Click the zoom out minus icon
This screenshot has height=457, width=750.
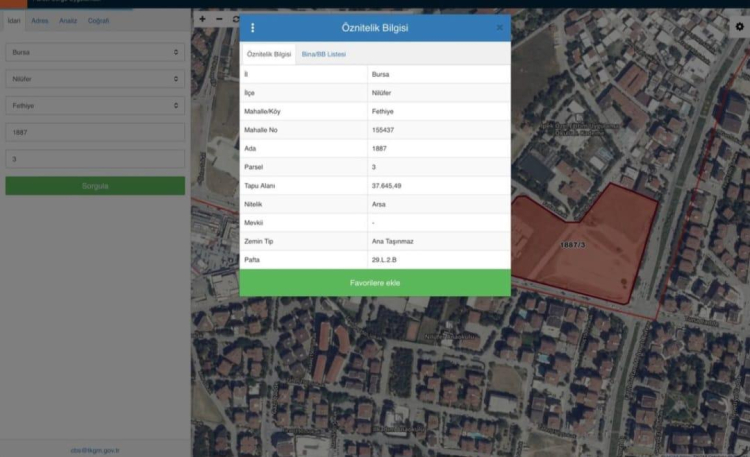coord(220,19)
